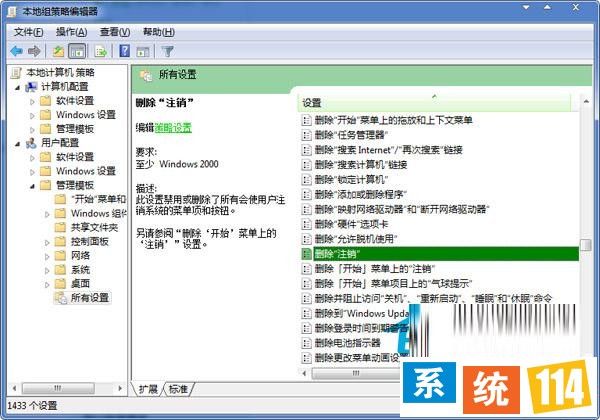Click the Back arrow toolbar icon
Image resolution: width=600 pixels, height=420 pixels.
[16, 51]
